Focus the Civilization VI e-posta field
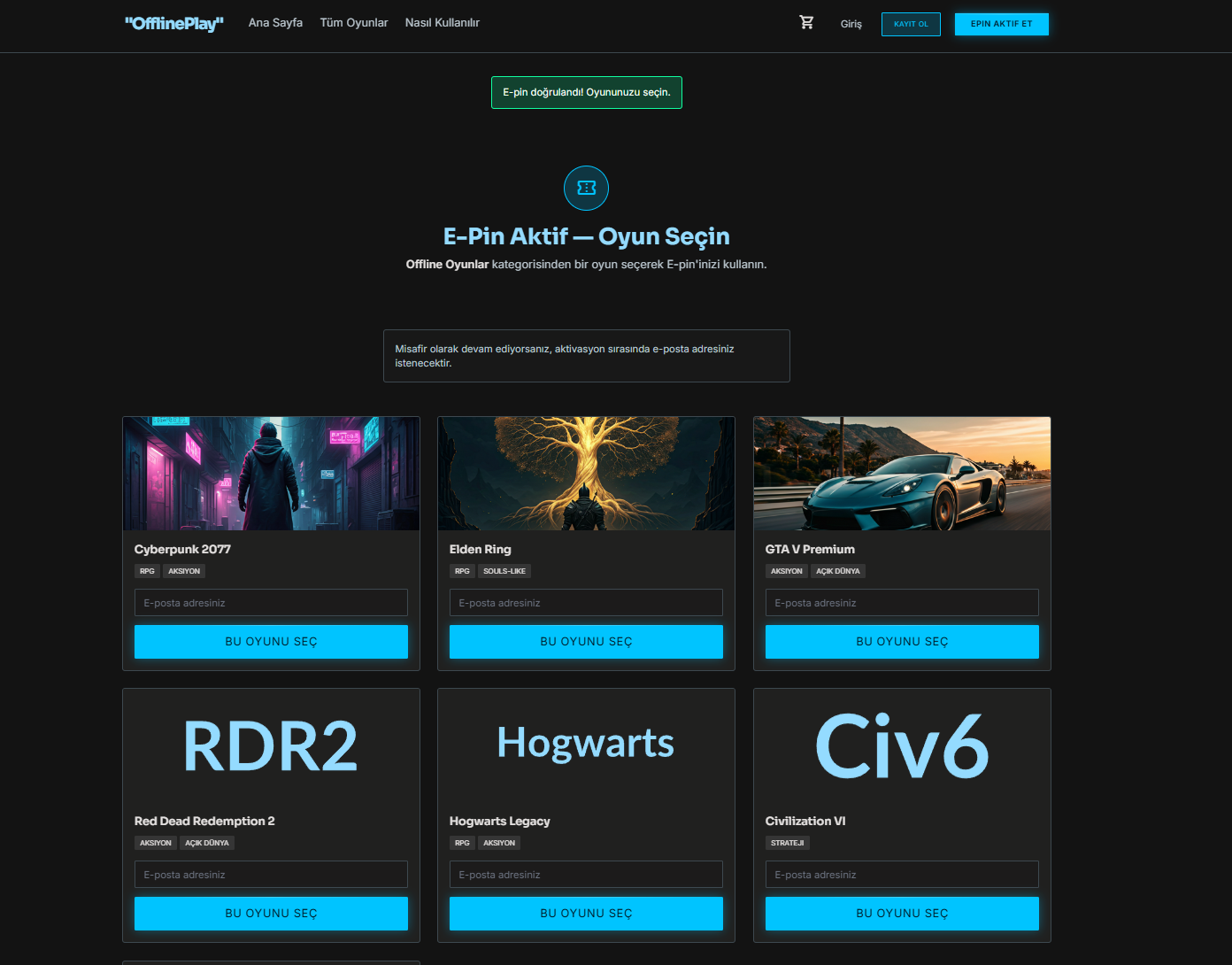Screen dimensions: 1232x965 click(x=902, y=875)
